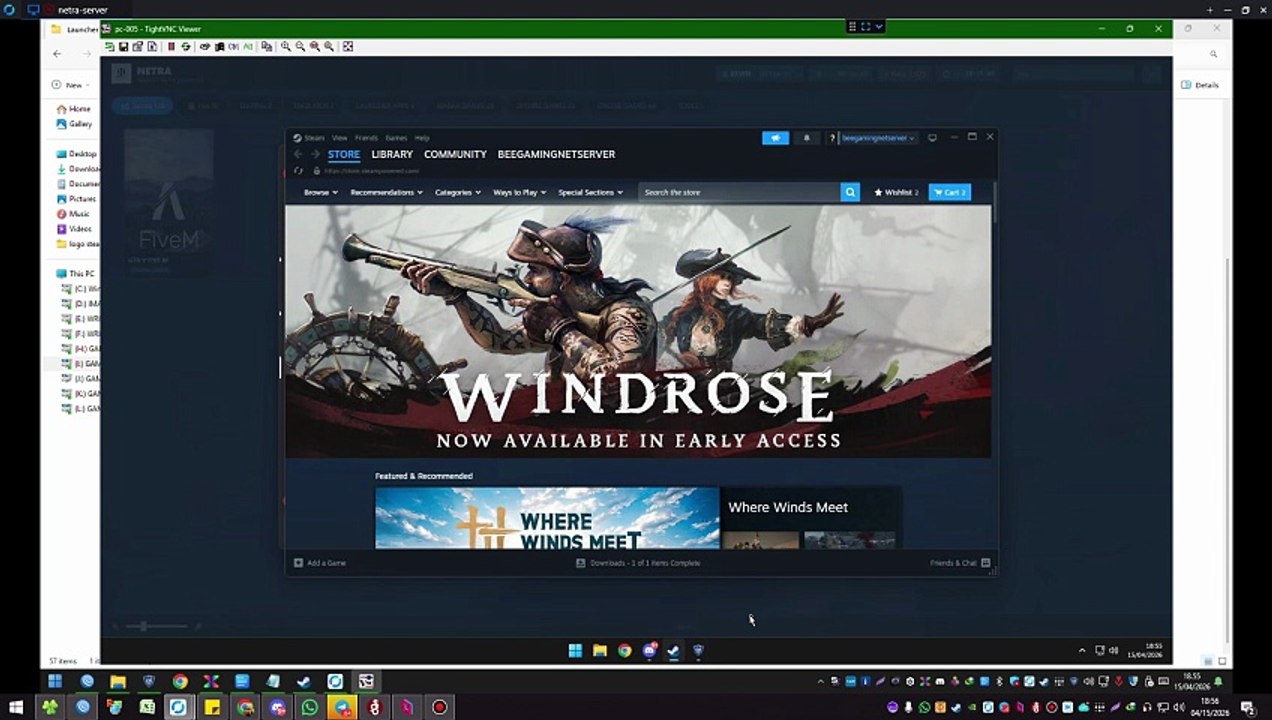Image resolution: width=1272 pixels, height=720 pixels.
Task: Open the Categories dropdown
Action: click(x=458, y=192)
